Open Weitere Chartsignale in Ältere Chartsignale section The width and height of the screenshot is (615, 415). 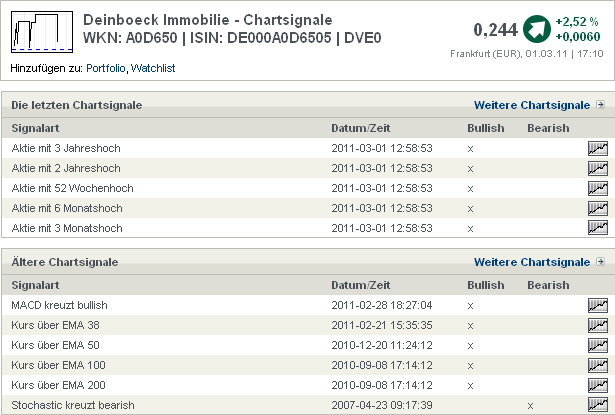coord(532,262)
